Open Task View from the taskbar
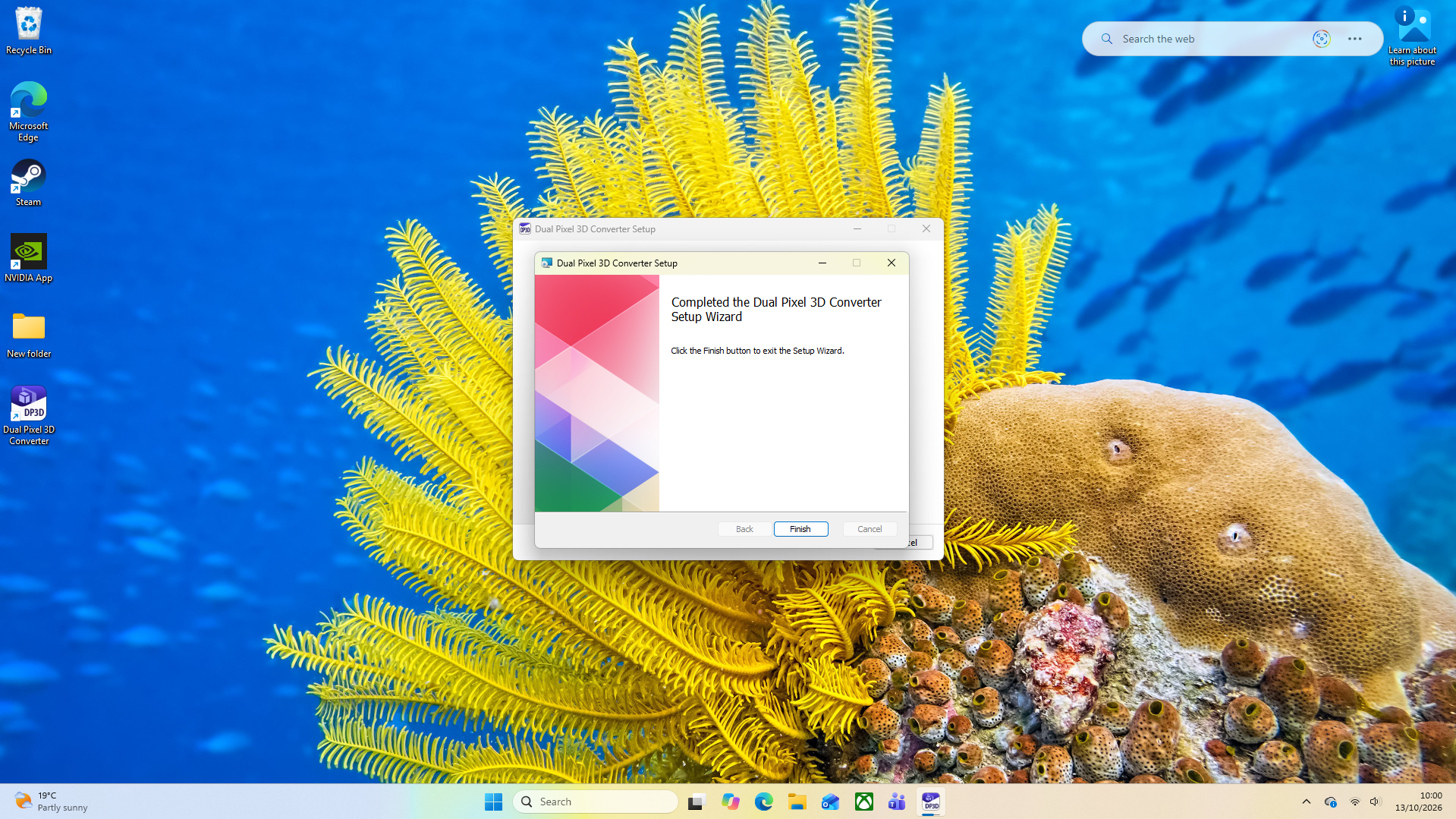 click(697, 802)
